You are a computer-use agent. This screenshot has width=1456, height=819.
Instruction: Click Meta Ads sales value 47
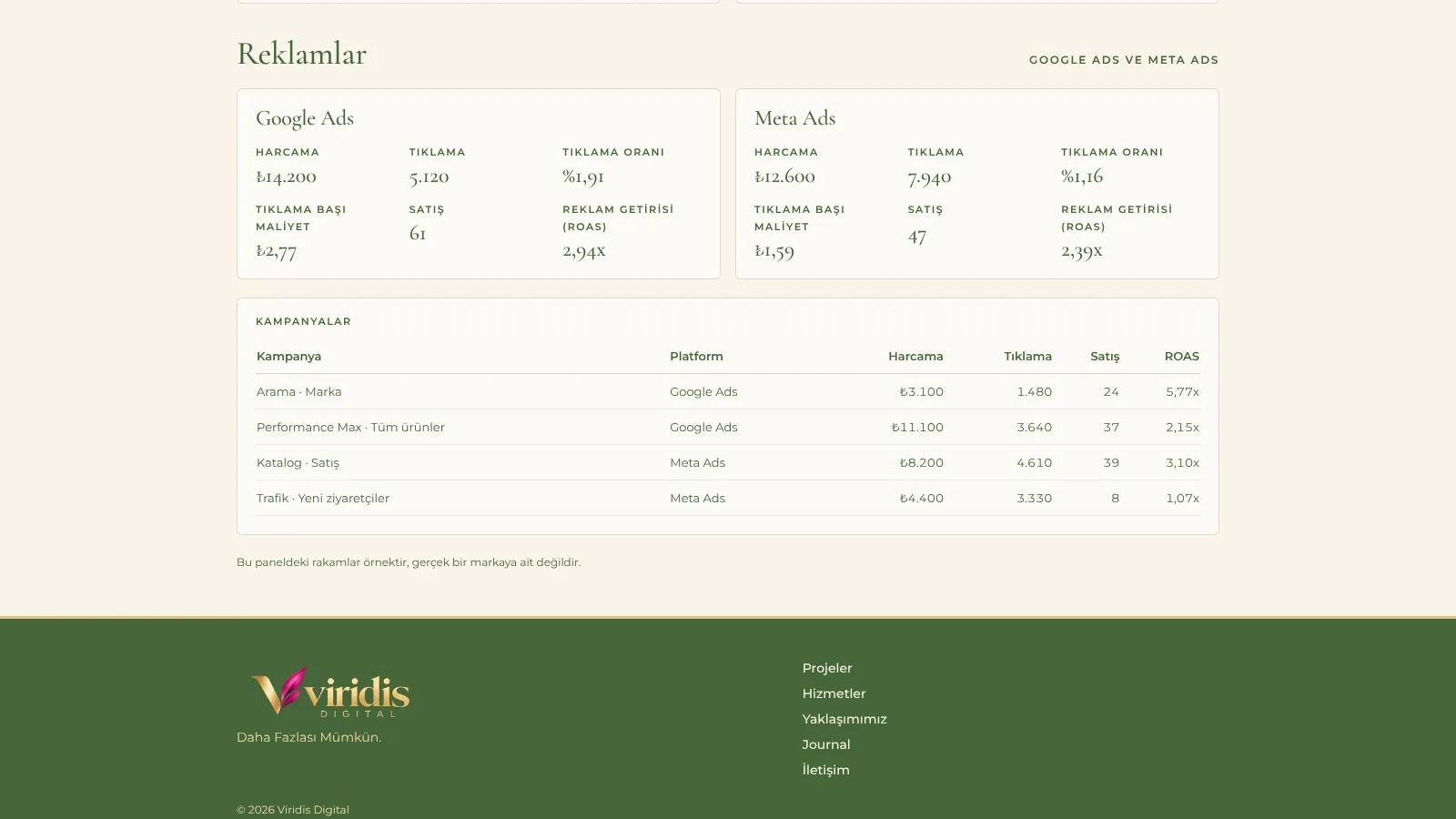(916, 236)
